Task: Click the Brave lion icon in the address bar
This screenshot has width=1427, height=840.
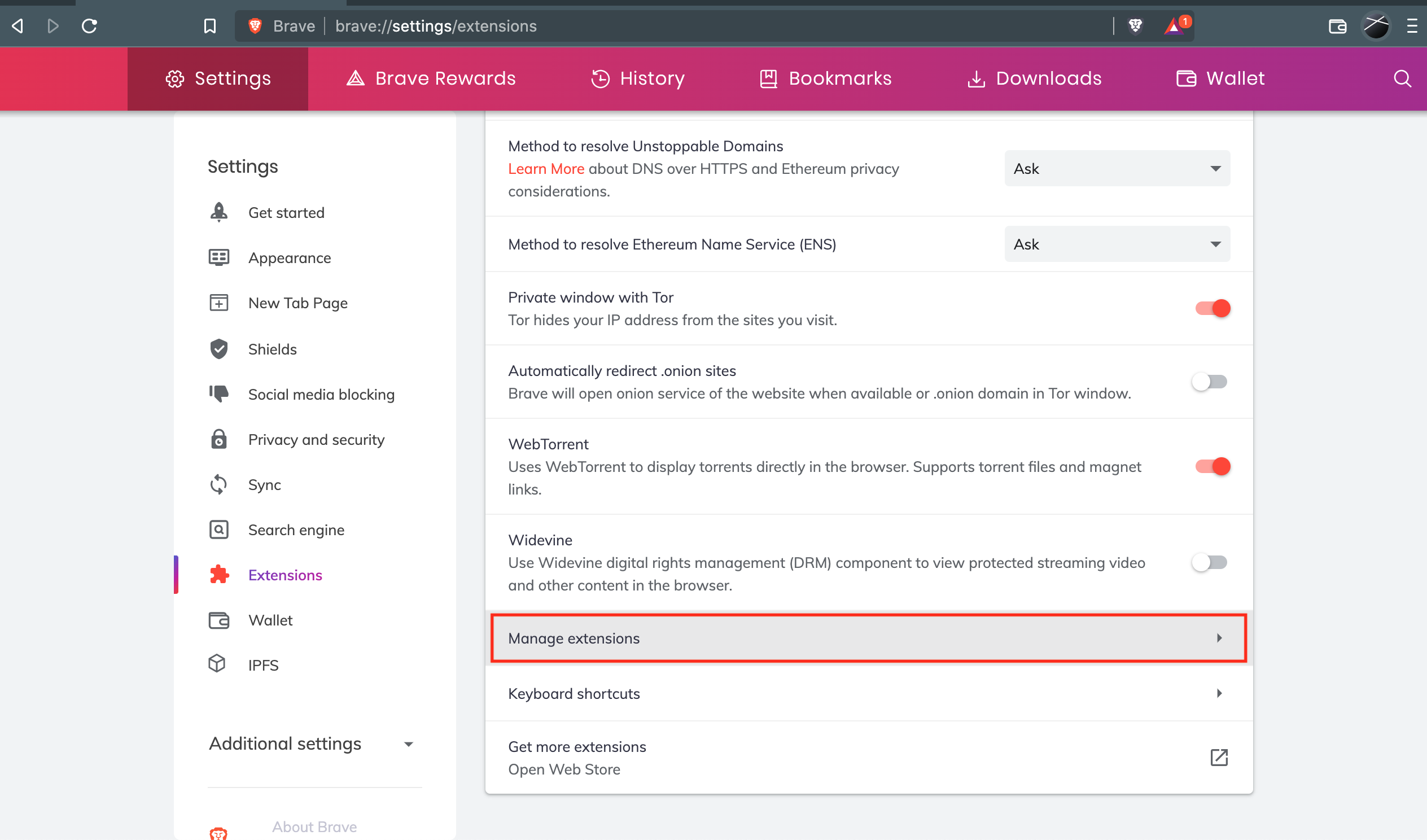Action: coord(255,26)
